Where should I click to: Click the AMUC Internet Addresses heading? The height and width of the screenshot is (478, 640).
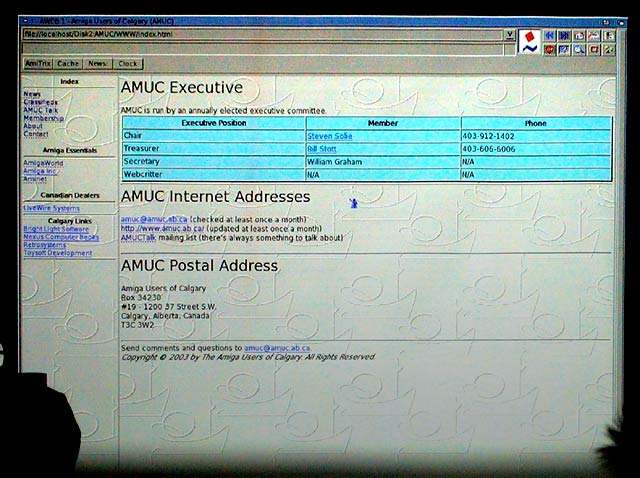point(216,197)
